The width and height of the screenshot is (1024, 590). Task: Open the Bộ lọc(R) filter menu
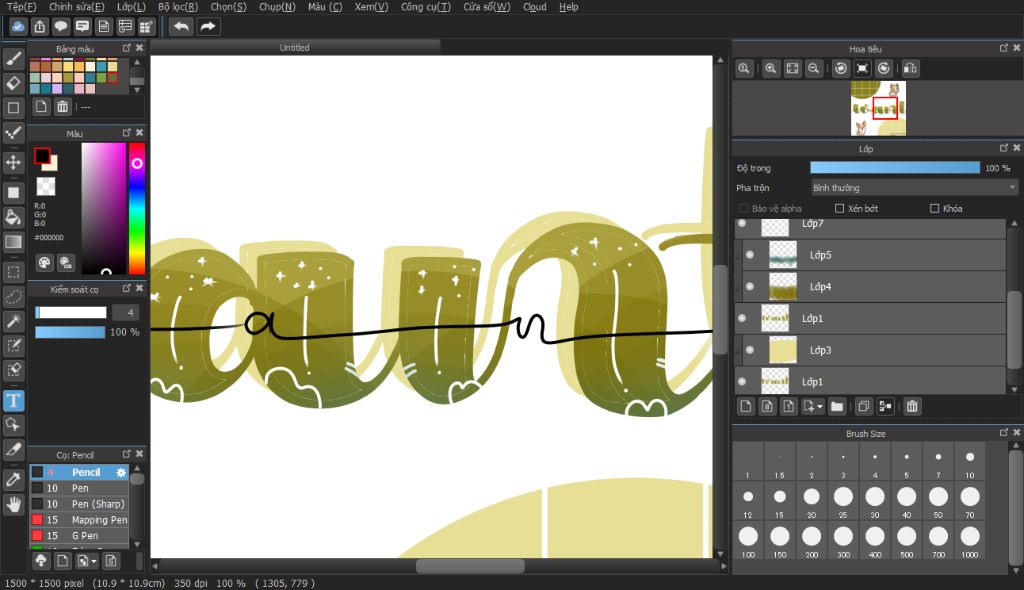[x=178, y=7]
